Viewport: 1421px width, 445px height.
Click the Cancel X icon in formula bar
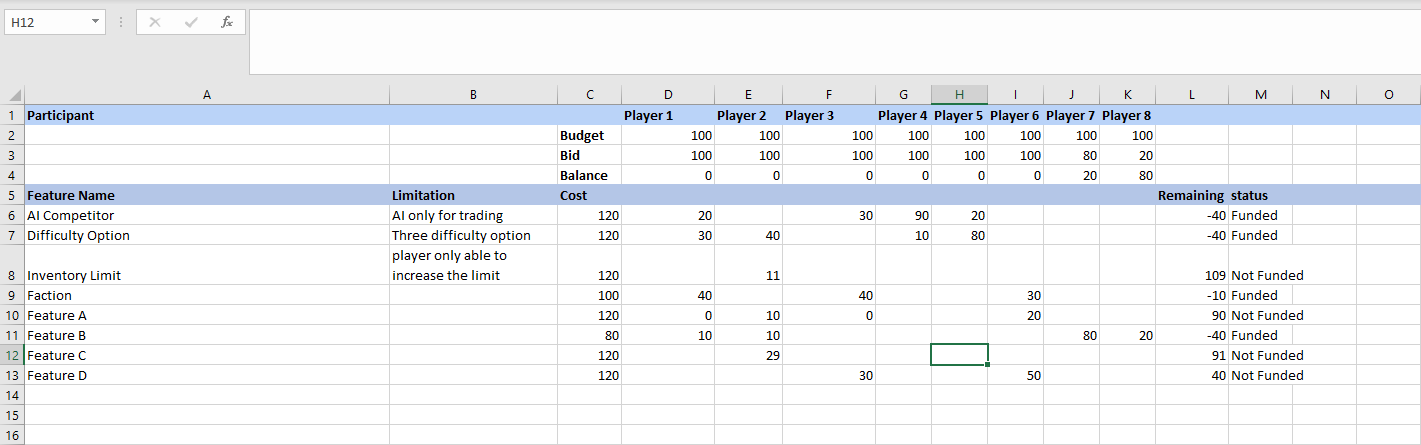(x=155, y=22)
